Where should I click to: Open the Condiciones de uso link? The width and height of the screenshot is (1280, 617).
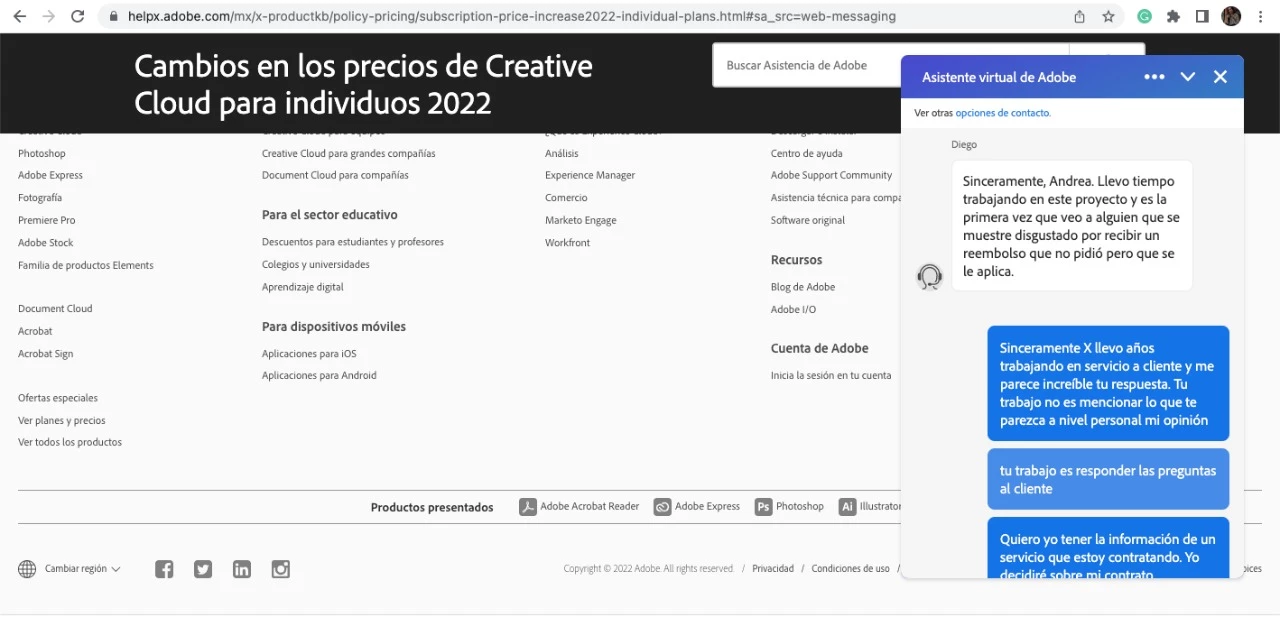[x=850, y=569]
